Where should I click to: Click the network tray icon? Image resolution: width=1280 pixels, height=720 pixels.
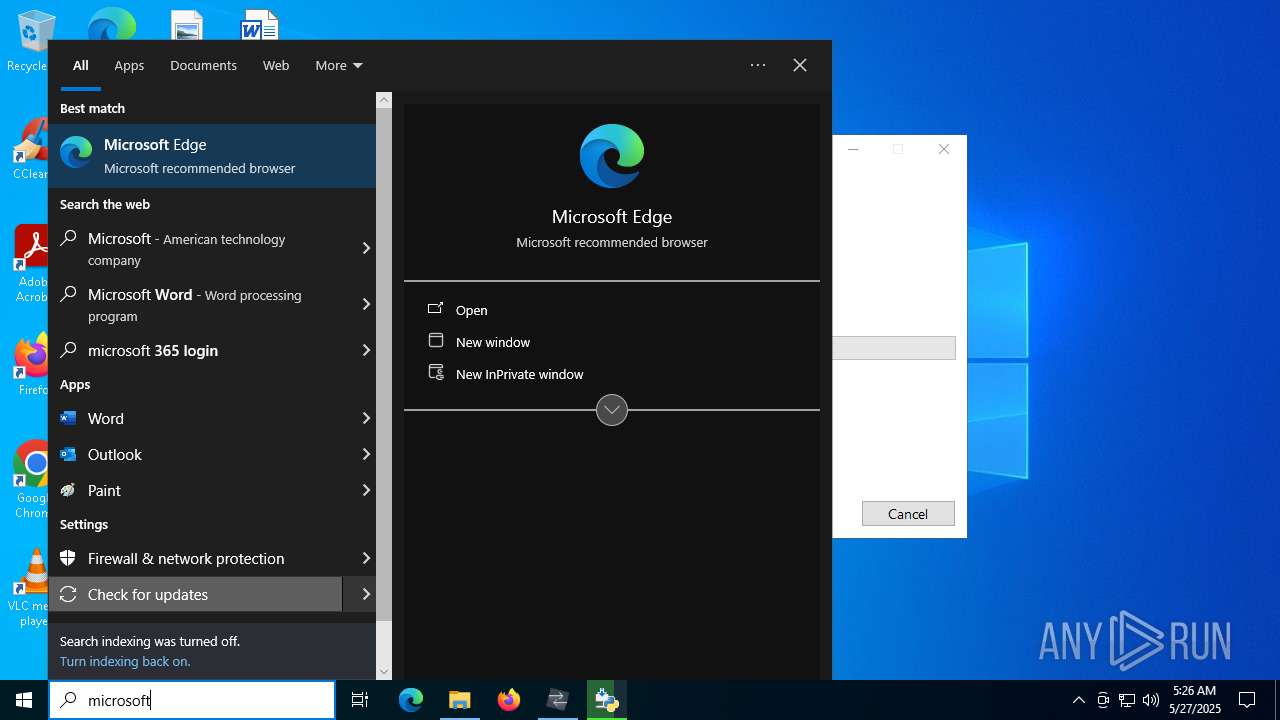1126,700
